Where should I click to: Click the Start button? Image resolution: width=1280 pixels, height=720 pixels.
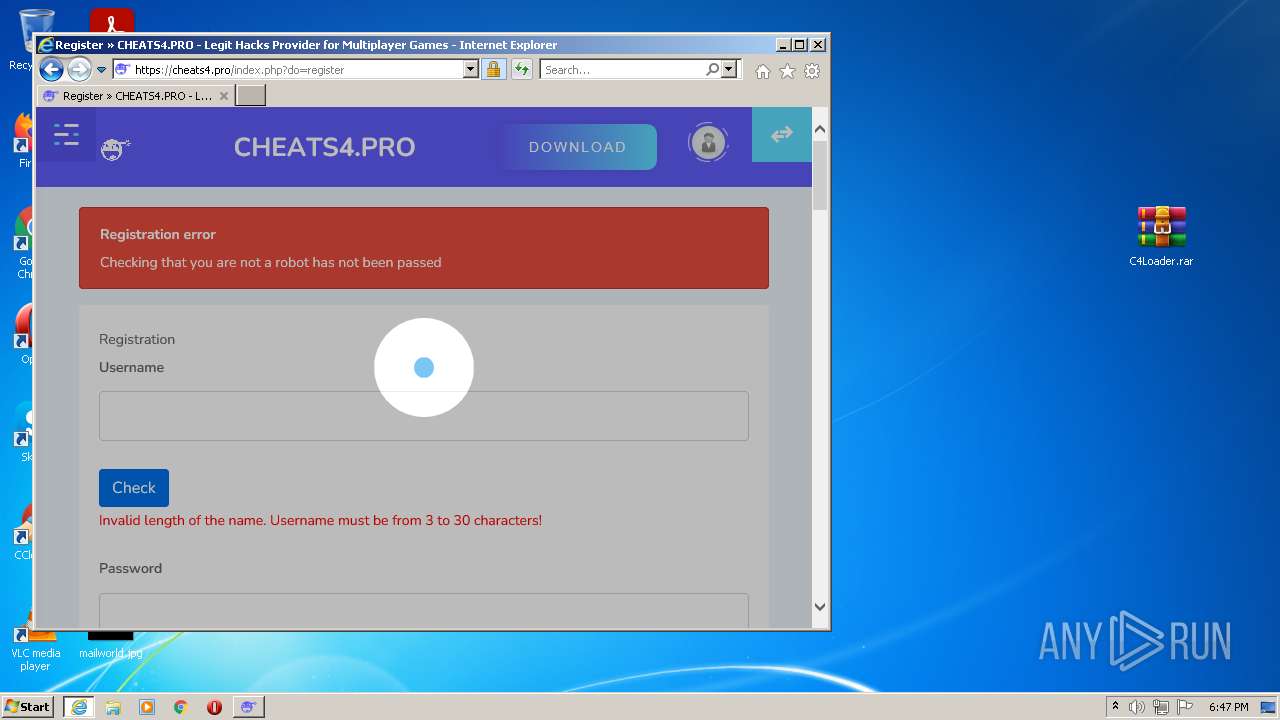pyautogui.click(x=28, y=707)
